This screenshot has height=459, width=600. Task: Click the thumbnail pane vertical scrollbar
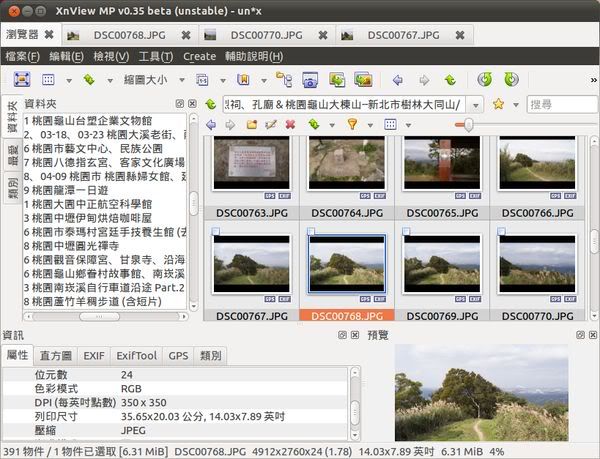[594, 241]
